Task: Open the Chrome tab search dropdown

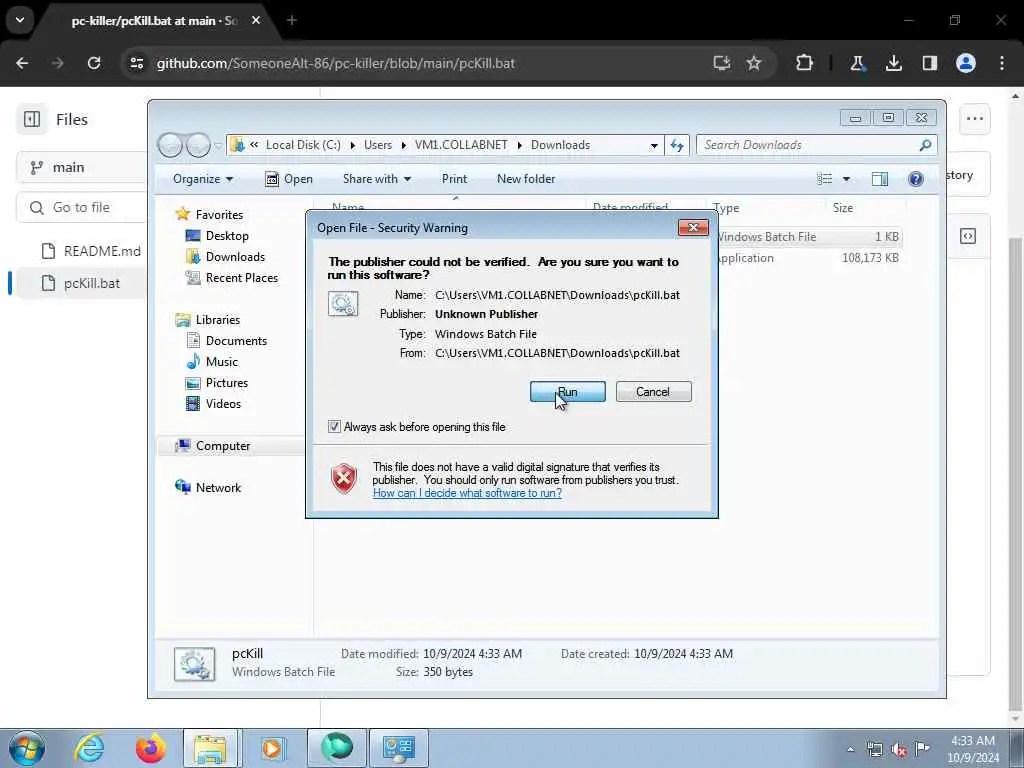Action: pos(20,20)
